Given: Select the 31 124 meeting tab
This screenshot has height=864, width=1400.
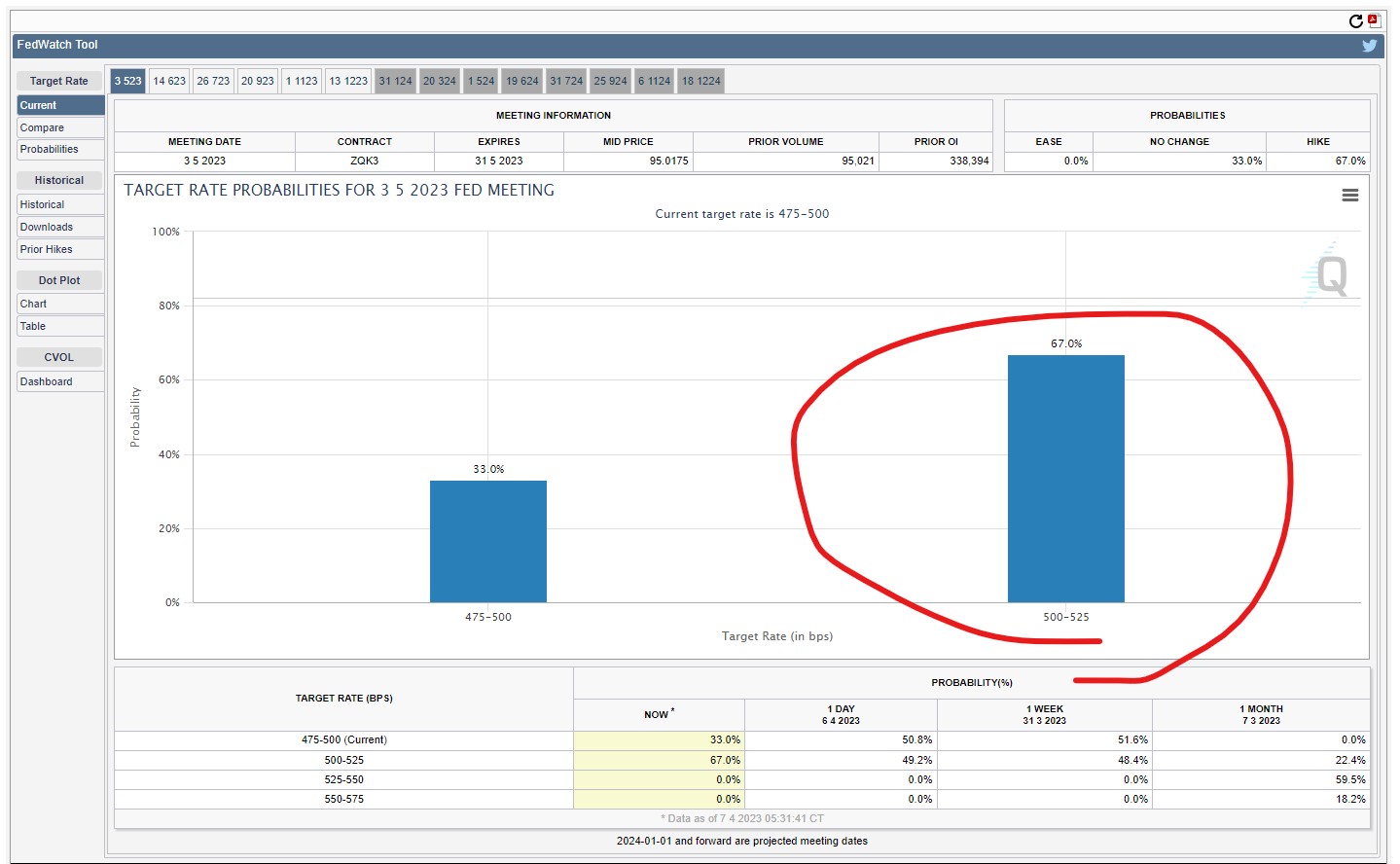Looking at the screenshot, I should tap(395, 81).
